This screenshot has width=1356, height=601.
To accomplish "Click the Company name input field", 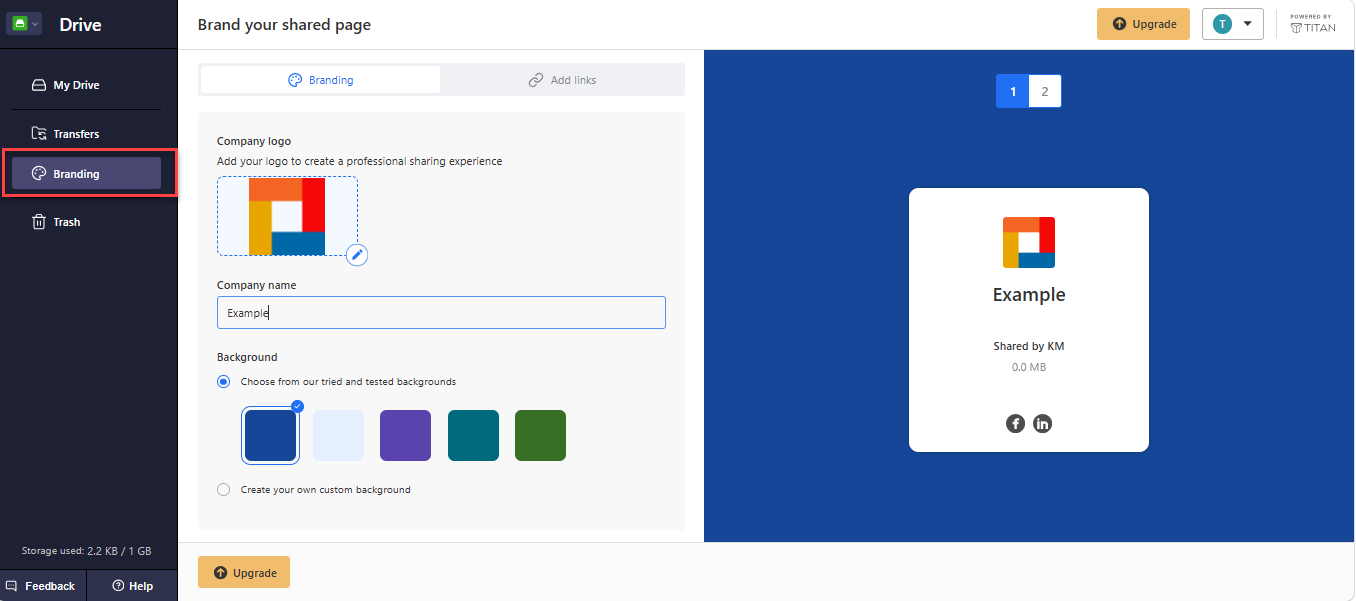I will tap(441, 313).
